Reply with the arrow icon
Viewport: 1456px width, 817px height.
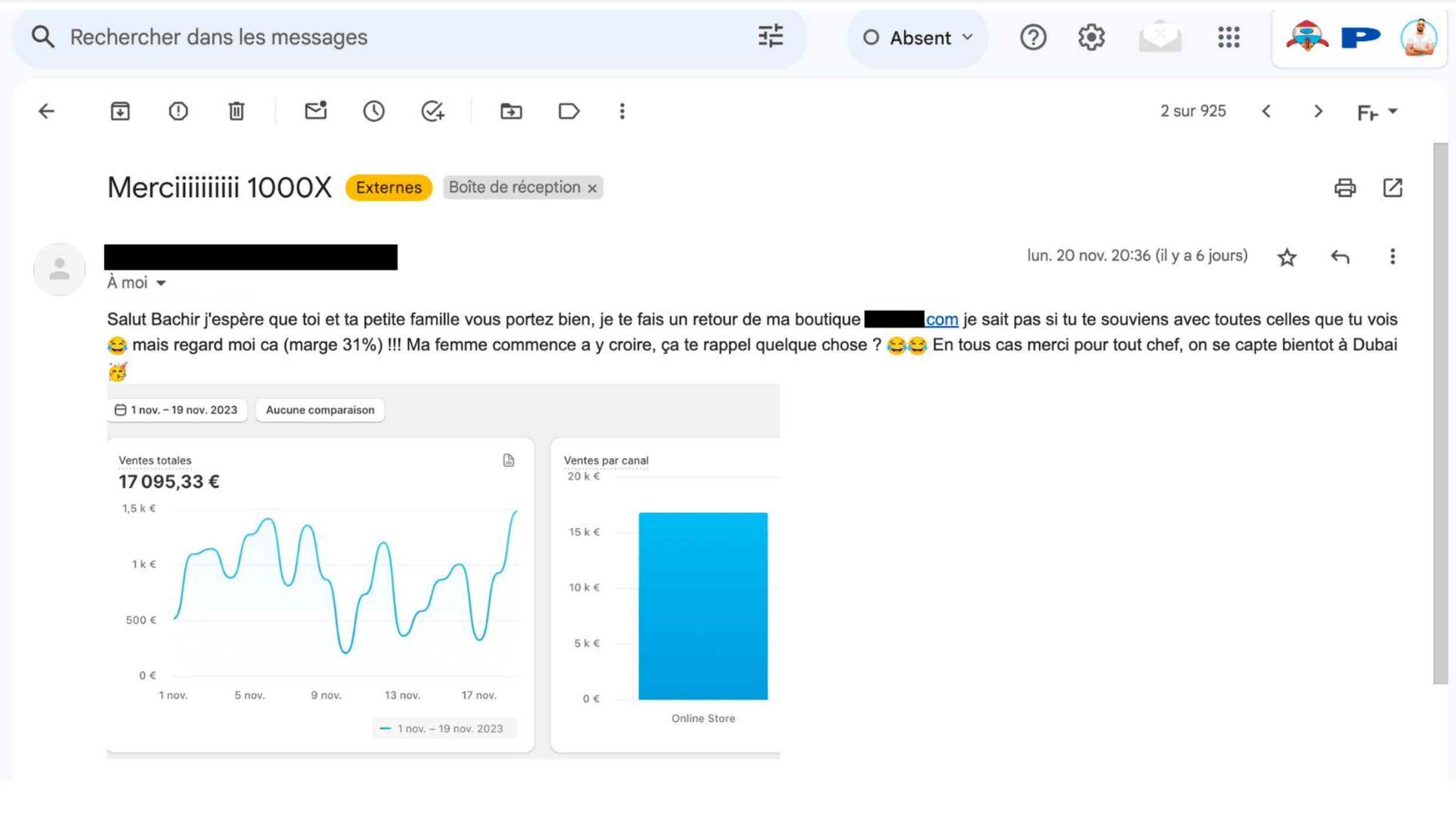click(1340, 257)
